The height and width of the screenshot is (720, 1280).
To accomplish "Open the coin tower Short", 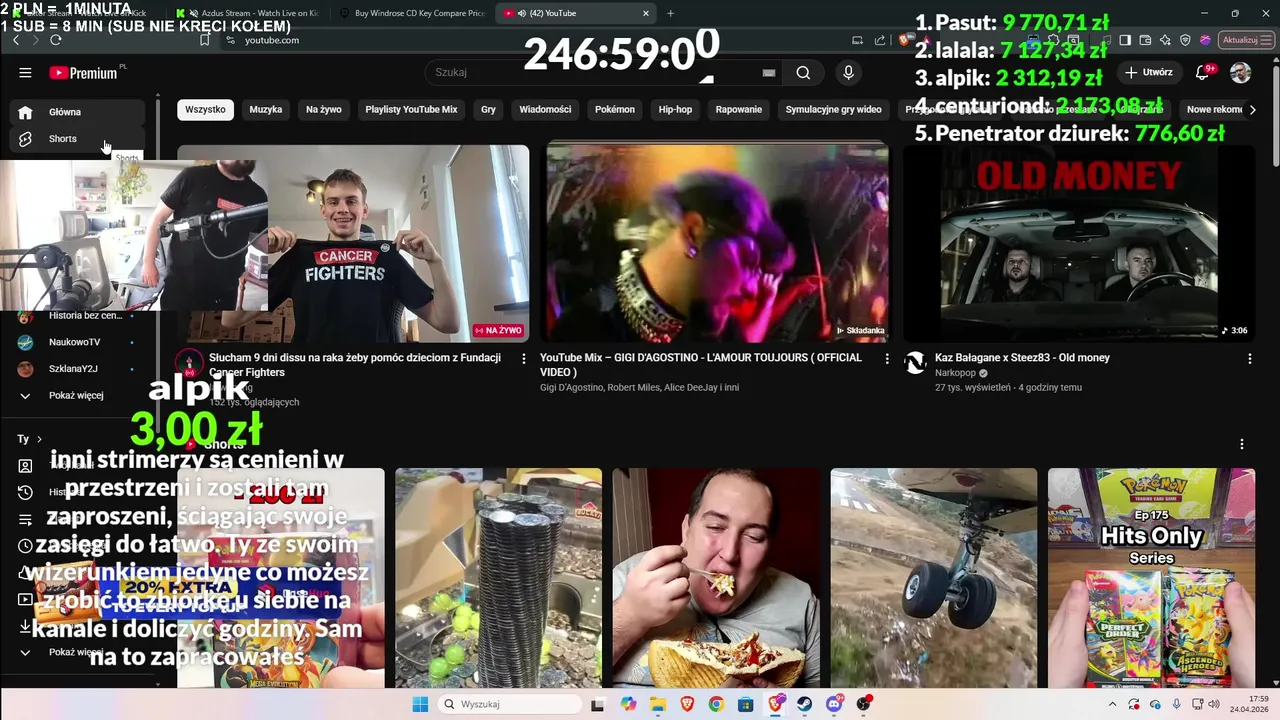I will [498, 578].
